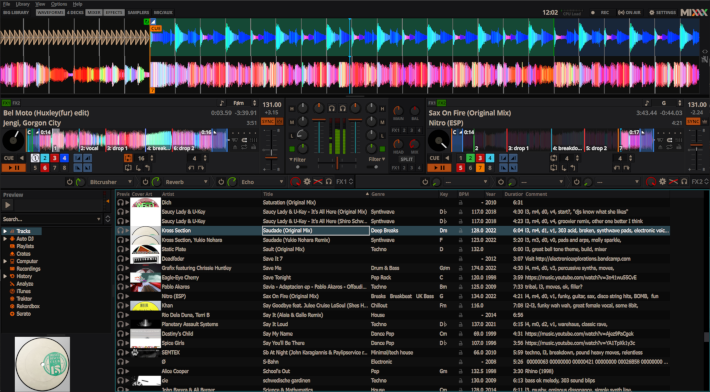Select the Crates sidebar icon
Image resolution: width=710 pixels, height=392 pixels.
pos(12,253)
